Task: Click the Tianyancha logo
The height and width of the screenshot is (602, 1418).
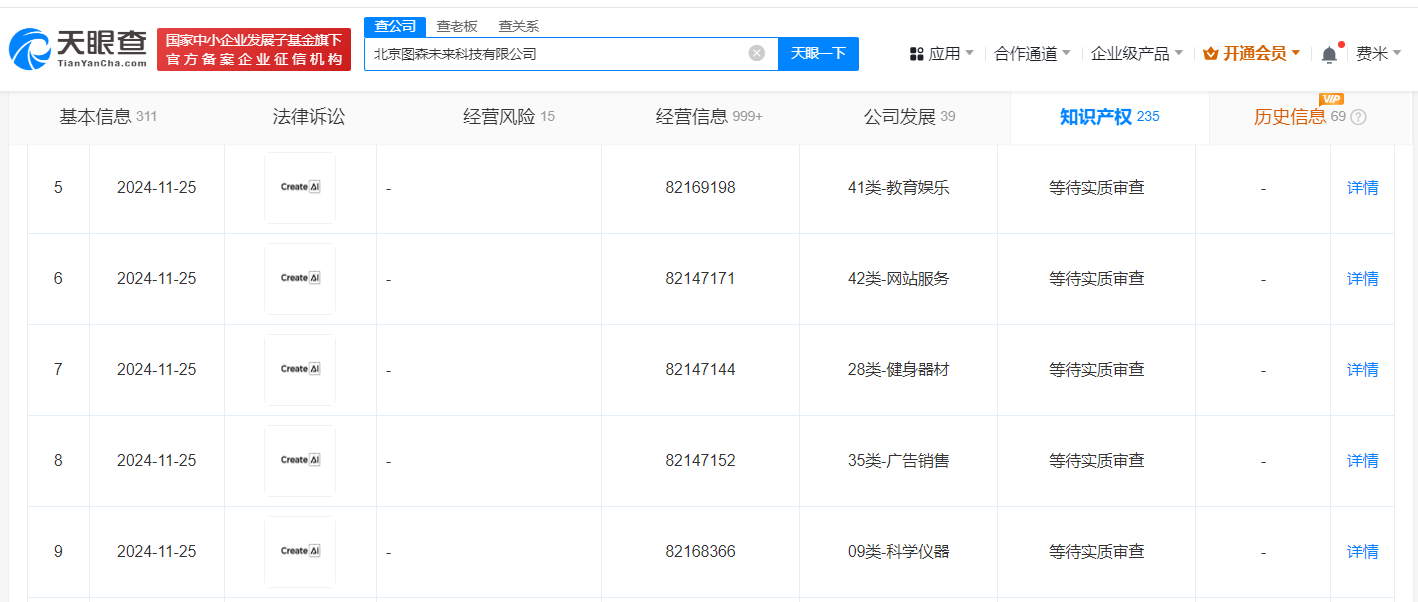Action: tap(78, 48)
